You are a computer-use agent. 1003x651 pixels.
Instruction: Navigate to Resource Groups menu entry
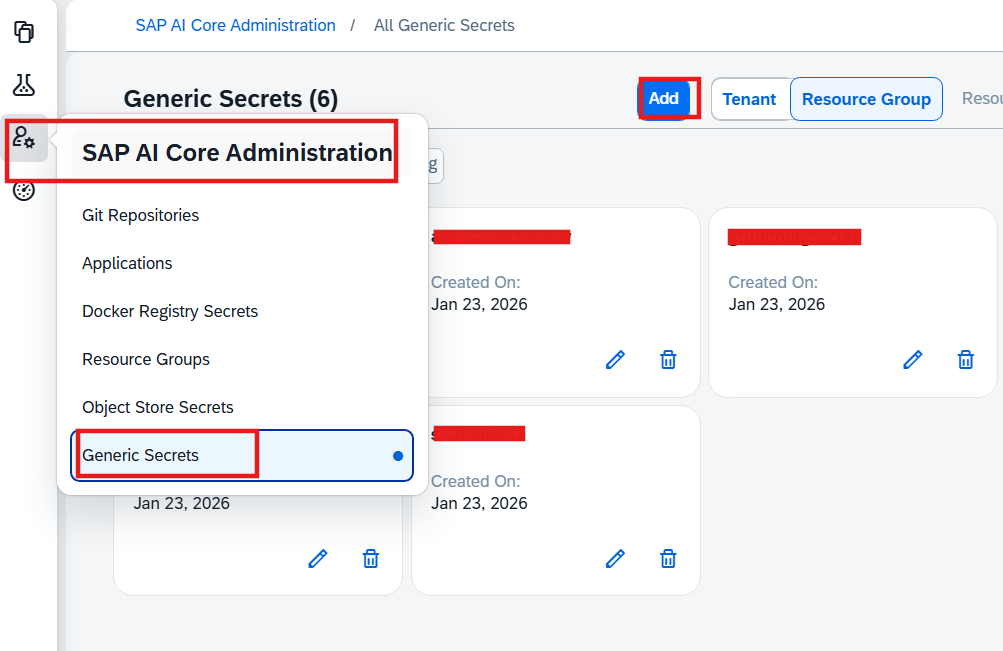[x=242, y=359]
